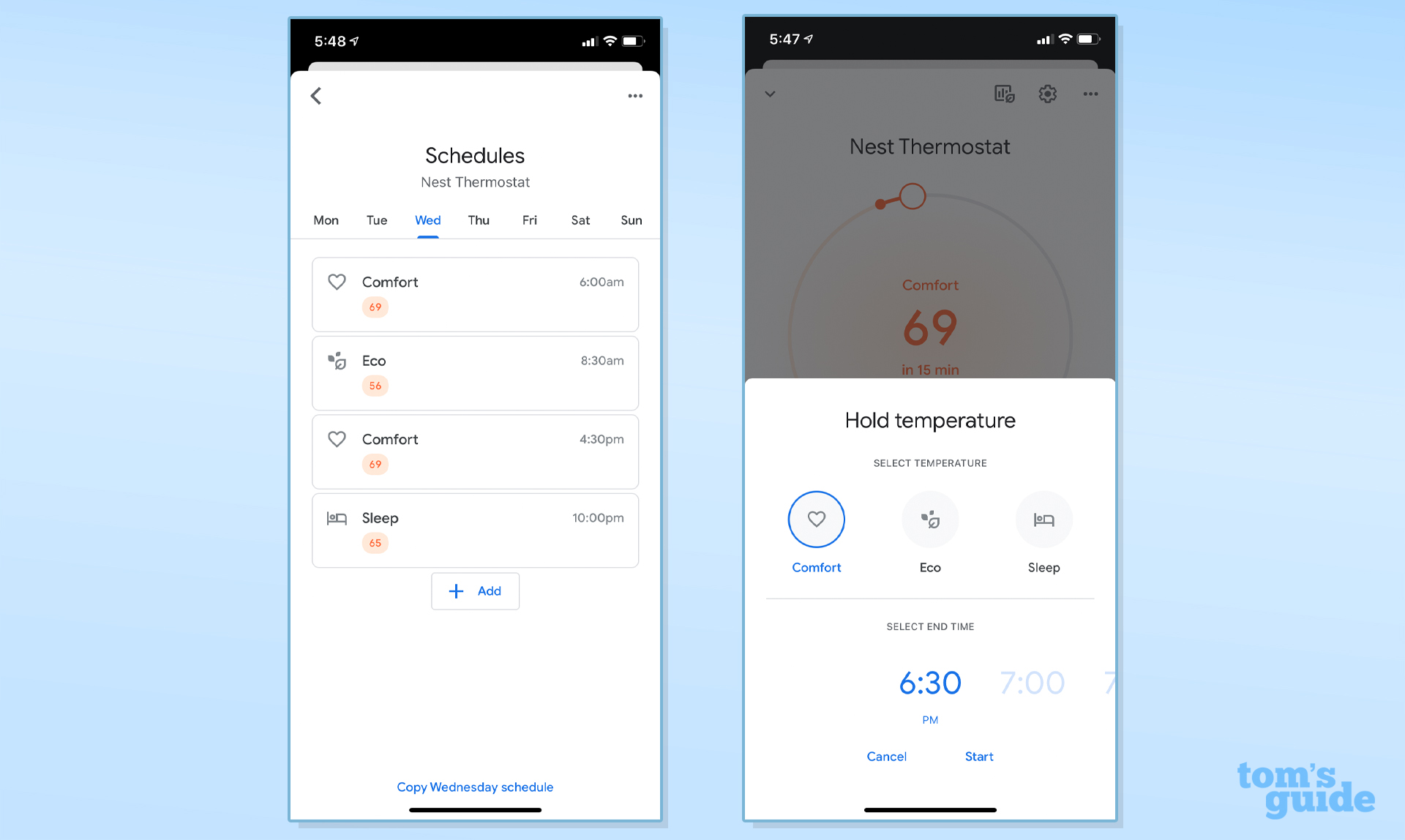Select the Comfort radio button in Hold temperature
The image size is (1405, 840).
pos(816,519)
